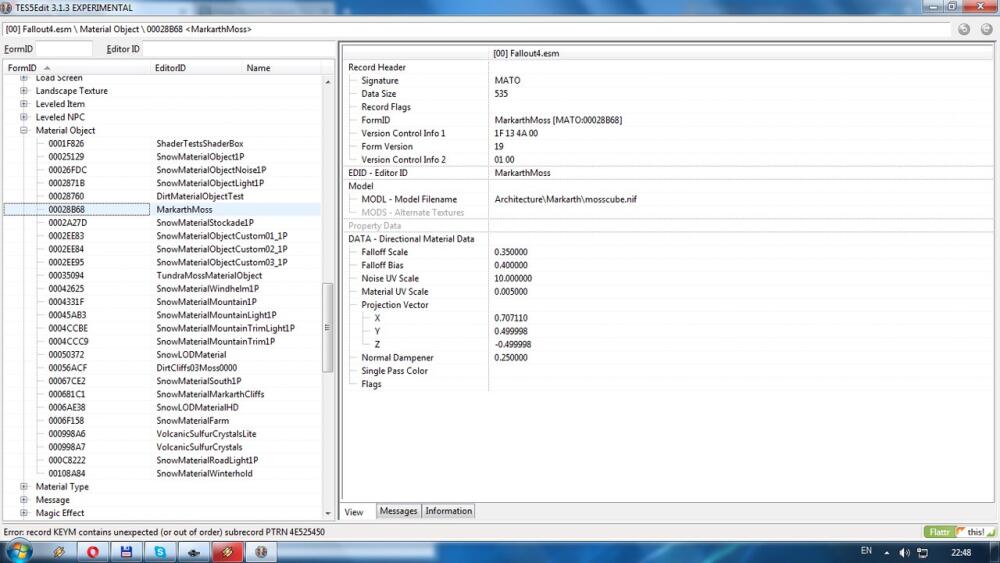This screenshot has height=563, width=1000.
Task: Select the SnowMaterialMarkarthCliffs record
Action: click(163, 394)
